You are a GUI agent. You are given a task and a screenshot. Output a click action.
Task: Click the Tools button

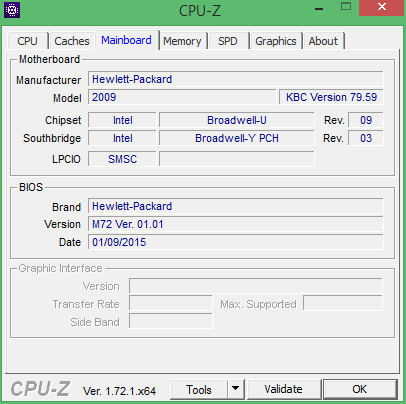199,389
